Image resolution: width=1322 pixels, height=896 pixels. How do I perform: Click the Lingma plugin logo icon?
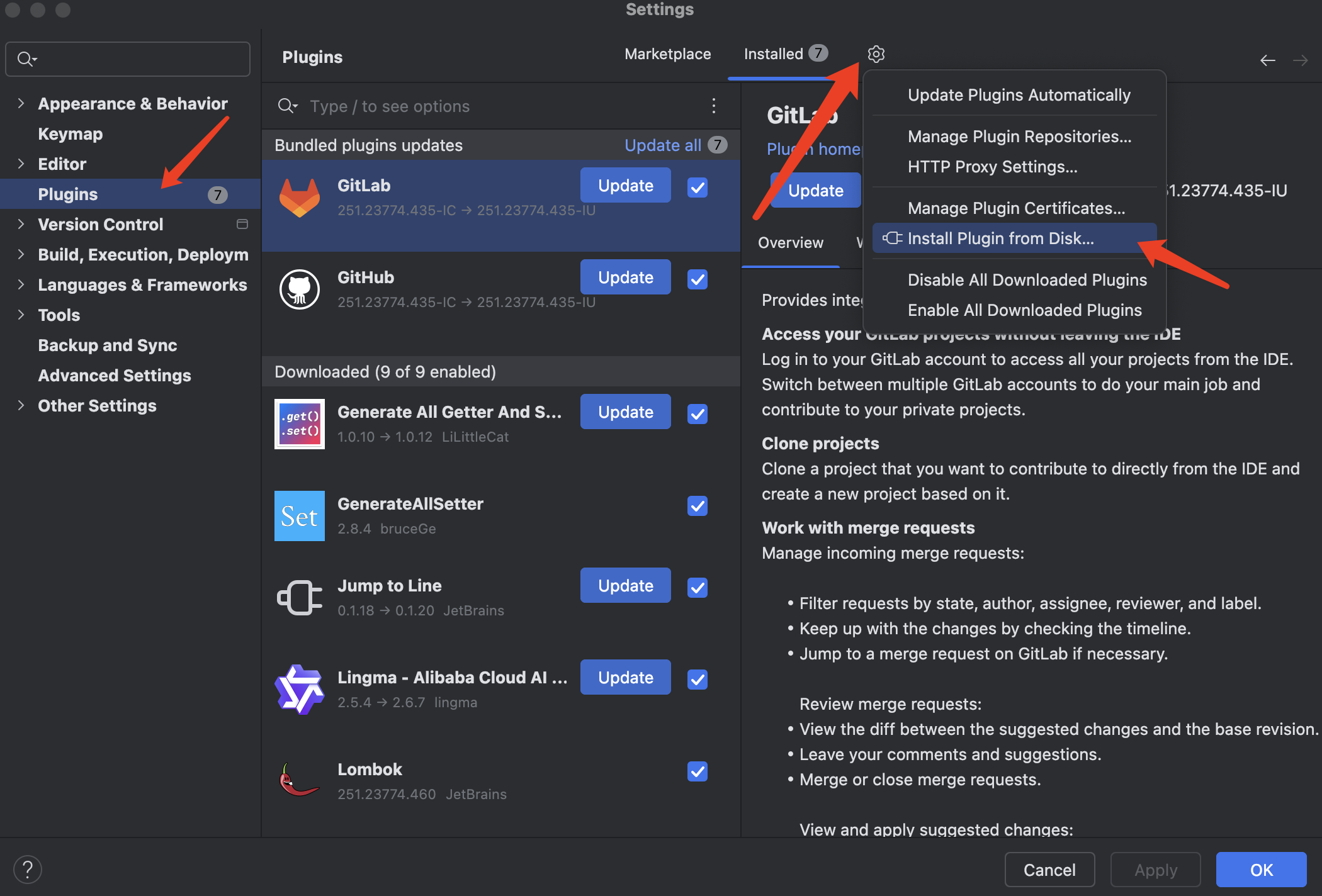click(299, 690)
